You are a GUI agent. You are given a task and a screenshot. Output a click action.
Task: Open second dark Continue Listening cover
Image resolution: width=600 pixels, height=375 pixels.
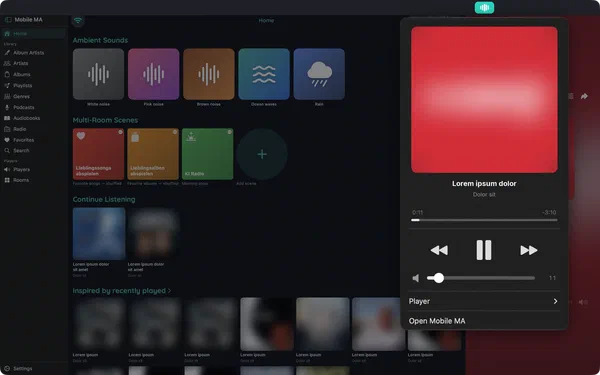(153, 234)
